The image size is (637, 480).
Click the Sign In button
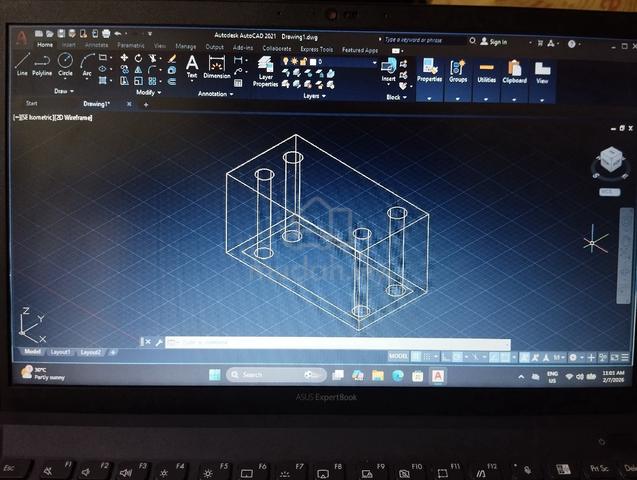[494, 42]
